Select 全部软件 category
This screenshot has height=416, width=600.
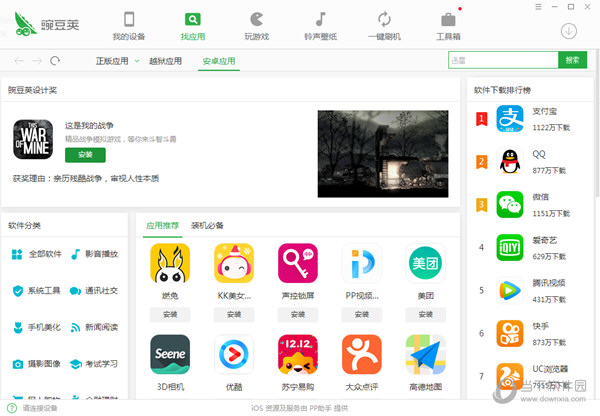(37, 254)
